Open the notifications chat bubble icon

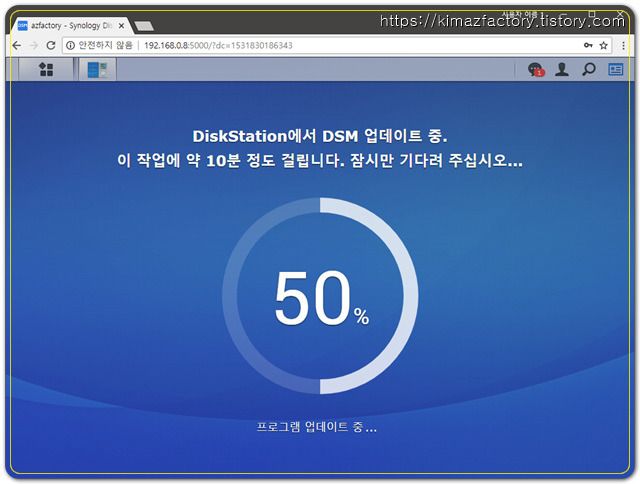coord(536,69)
